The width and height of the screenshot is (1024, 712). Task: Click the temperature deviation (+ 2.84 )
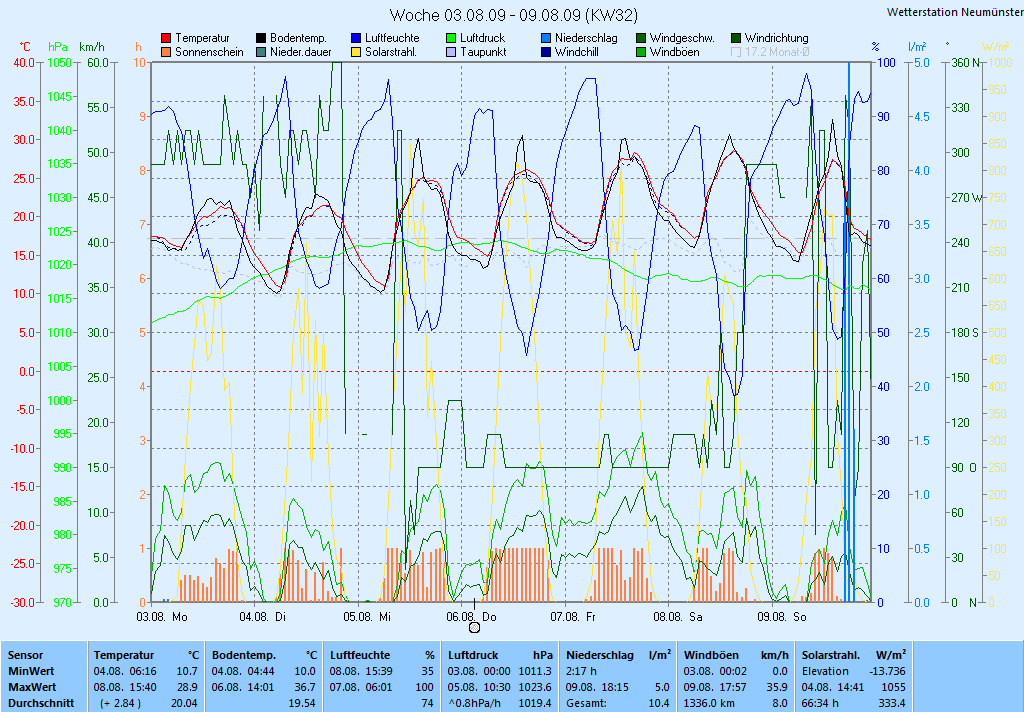tap(121, 704)
